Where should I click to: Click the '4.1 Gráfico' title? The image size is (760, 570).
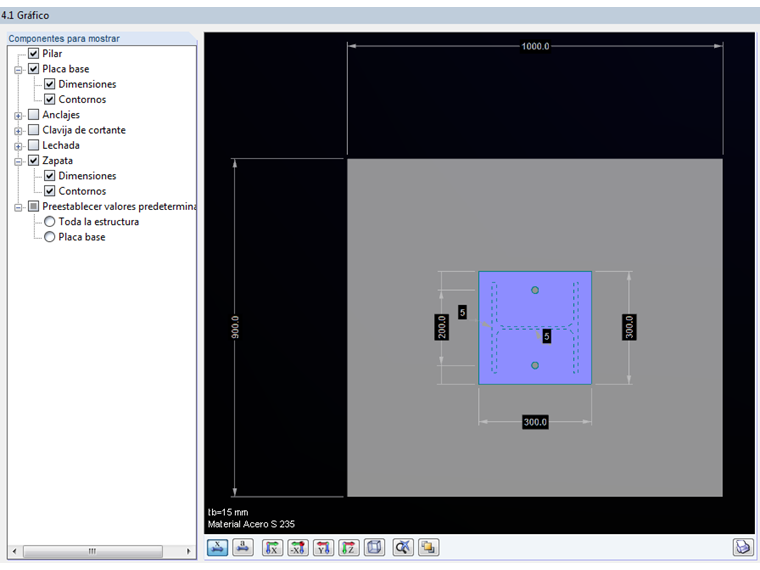(x=25, y=16)
